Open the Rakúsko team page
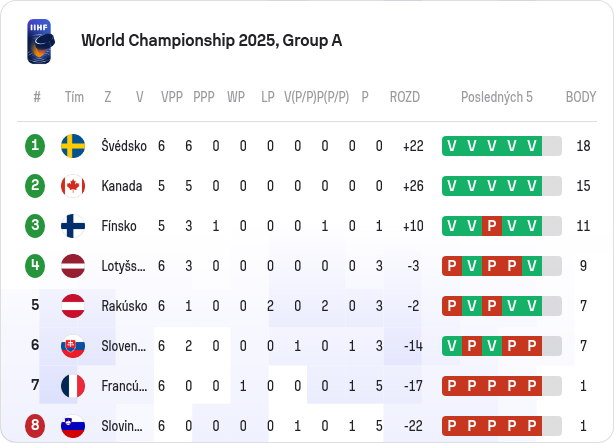This screenshot has width=614, height=443. click(124, 306)
